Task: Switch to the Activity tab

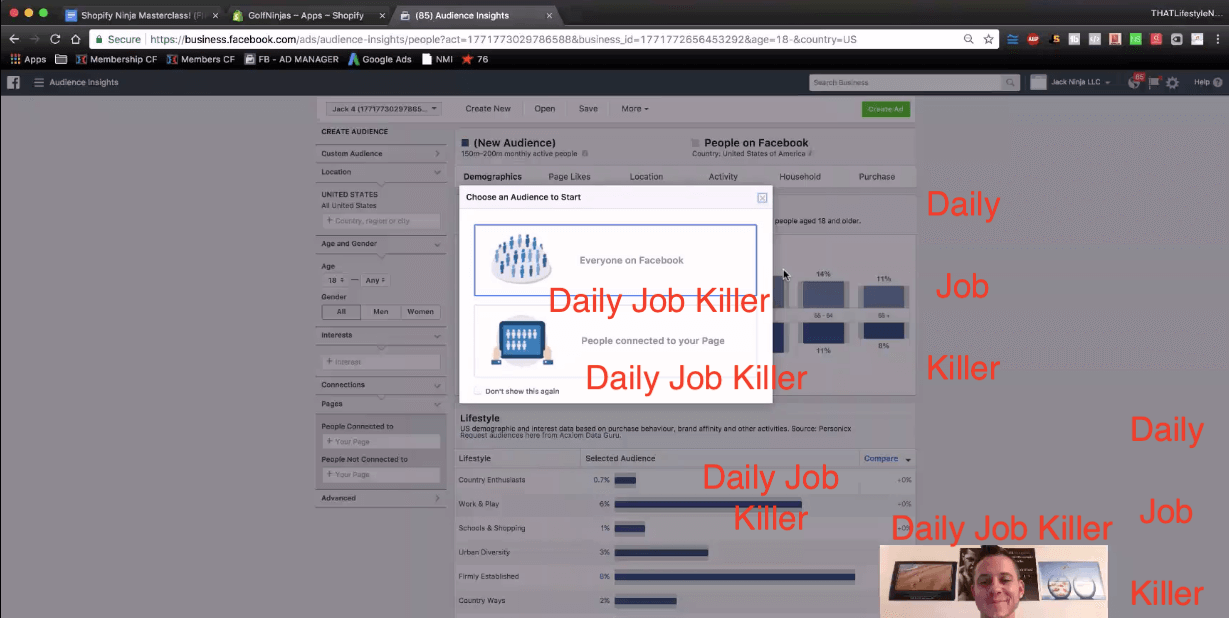Action: [x=723, y=177]
